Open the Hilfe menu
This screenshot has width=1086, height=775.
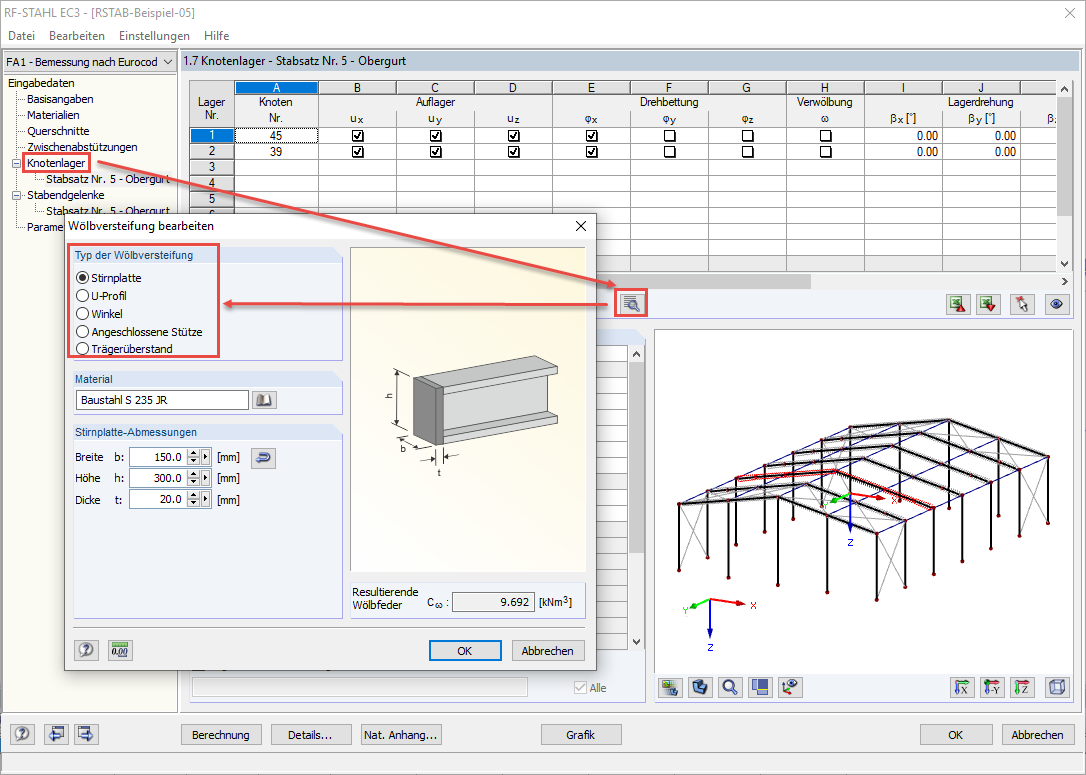click(217, 35)
